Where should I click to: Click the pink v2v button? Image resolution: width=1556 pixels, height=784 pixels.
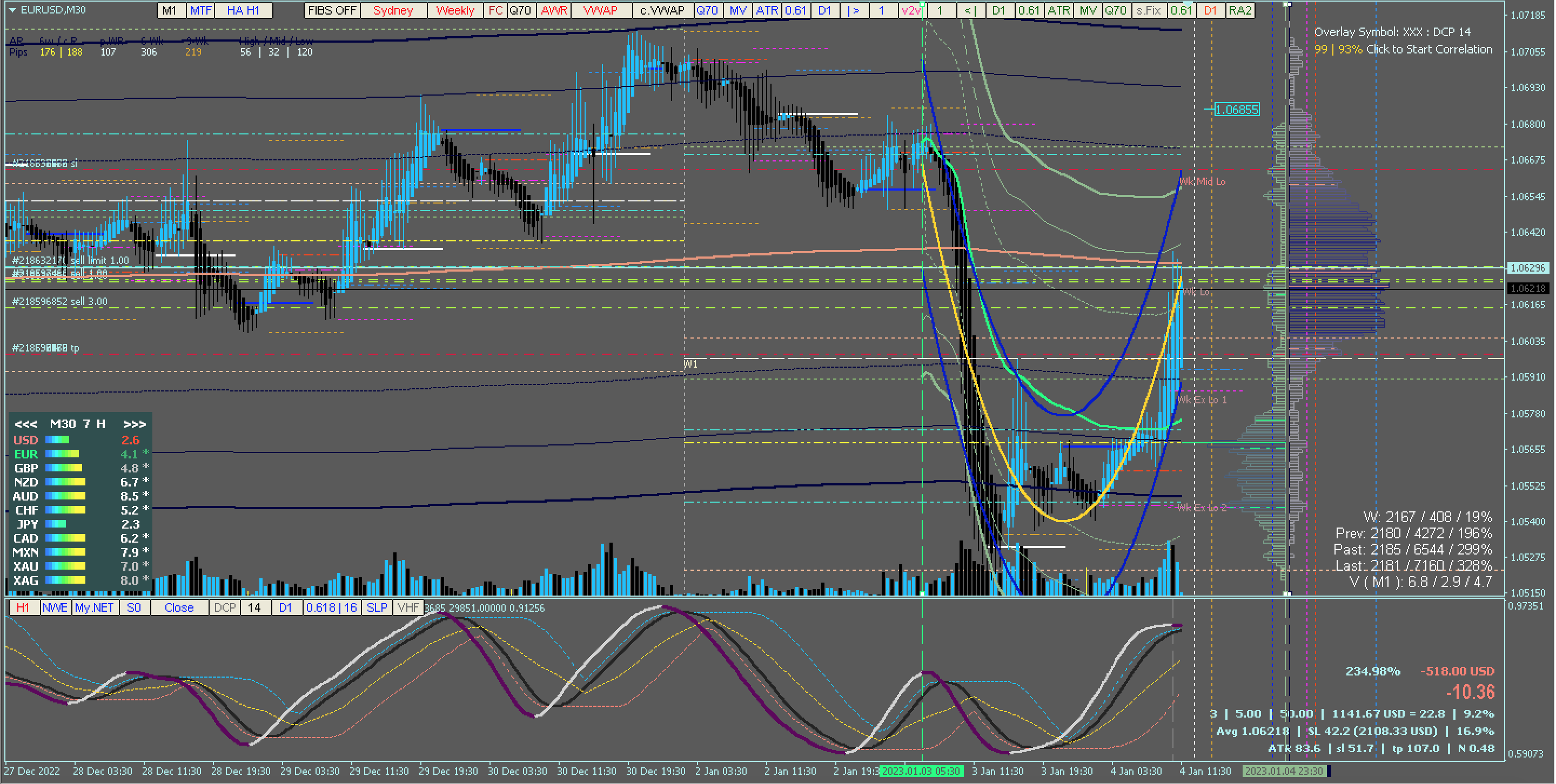[x=910, y=10]
